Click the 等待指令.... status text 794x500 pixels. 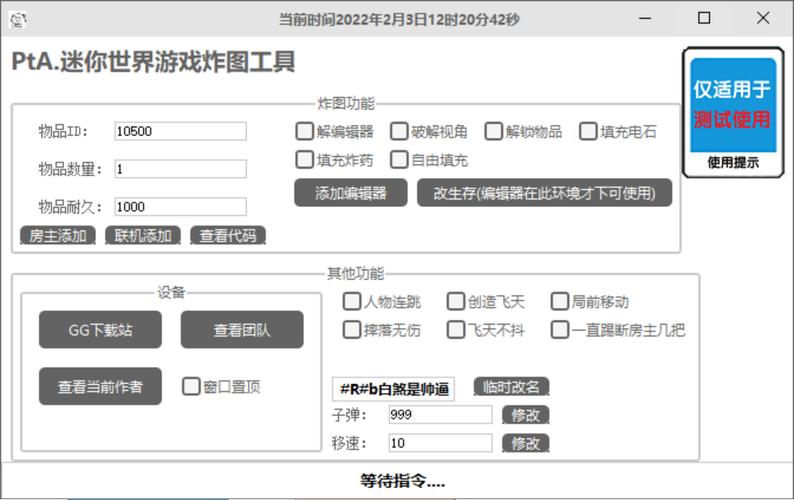coord(403,481)
